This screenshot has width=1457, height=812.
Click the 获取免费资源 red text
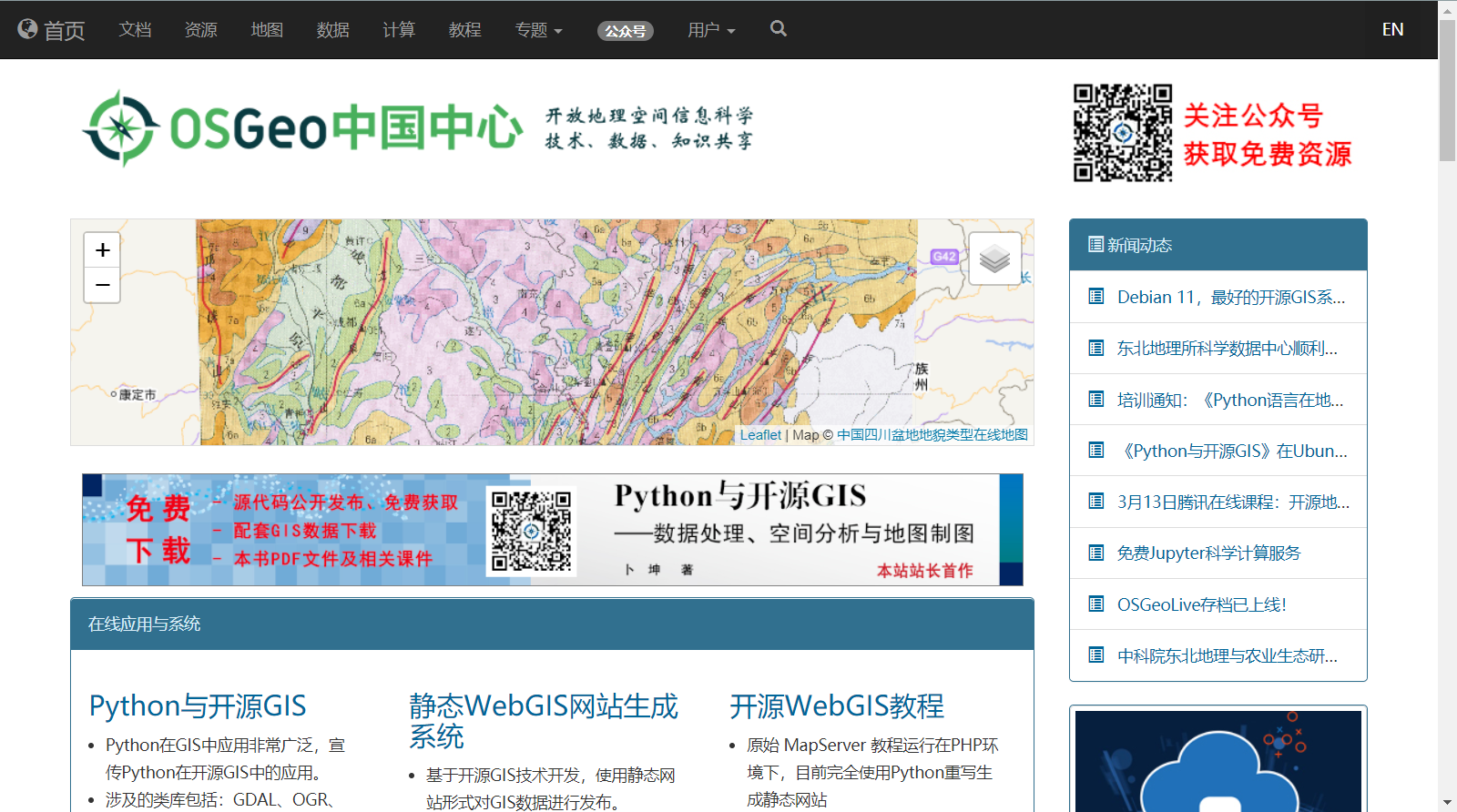pos(1268,154)
